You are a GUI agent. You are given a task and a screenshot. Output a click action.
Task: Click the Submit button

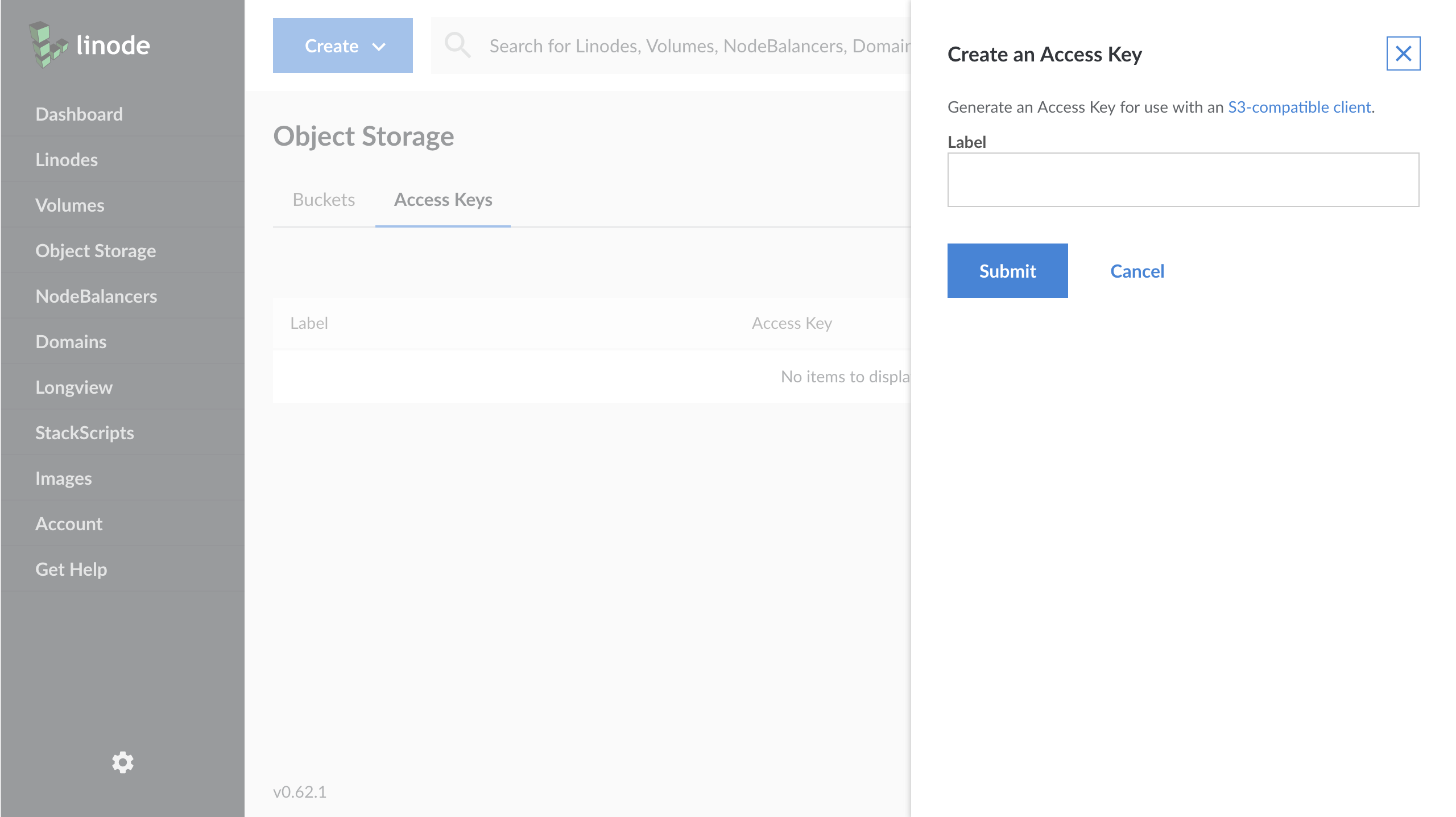[x=1007, y=270]
